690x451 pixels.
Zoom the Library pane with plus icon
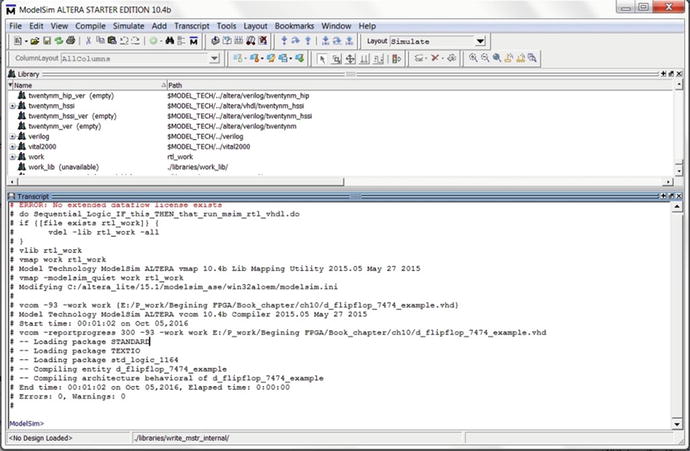[x=663, y=74]
